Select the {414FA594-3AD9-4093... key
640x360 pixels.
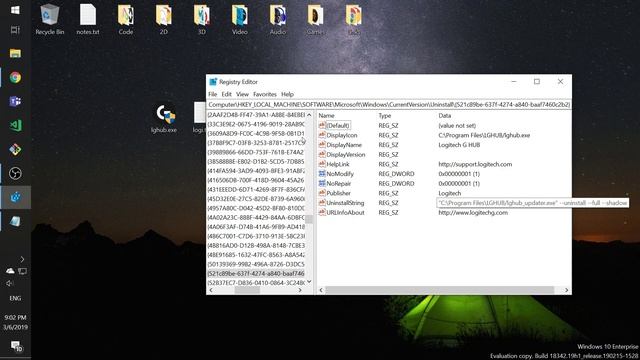pos(256,171)
